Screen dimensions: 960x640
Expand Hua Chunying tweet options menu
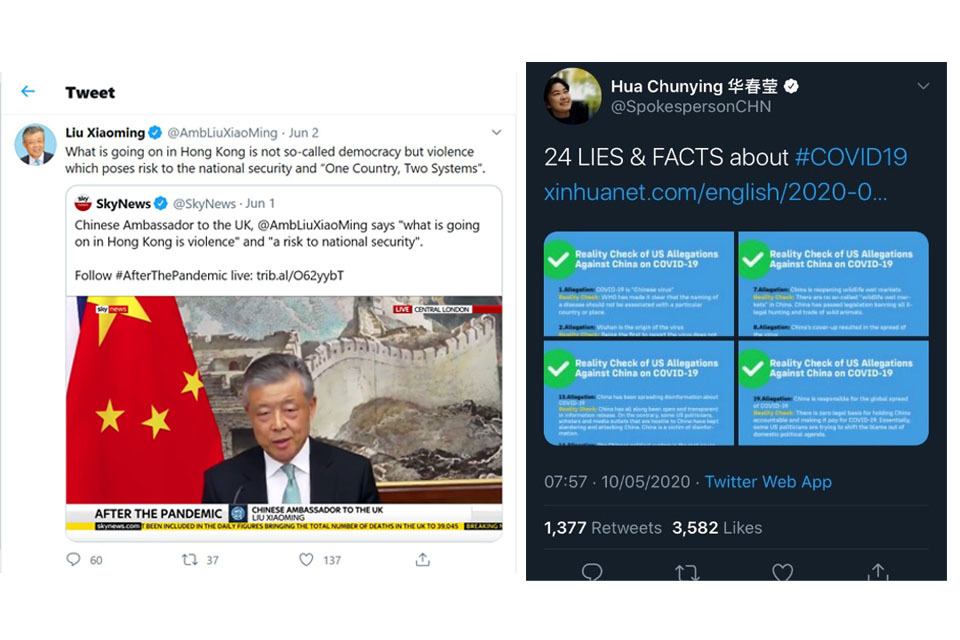923,86
